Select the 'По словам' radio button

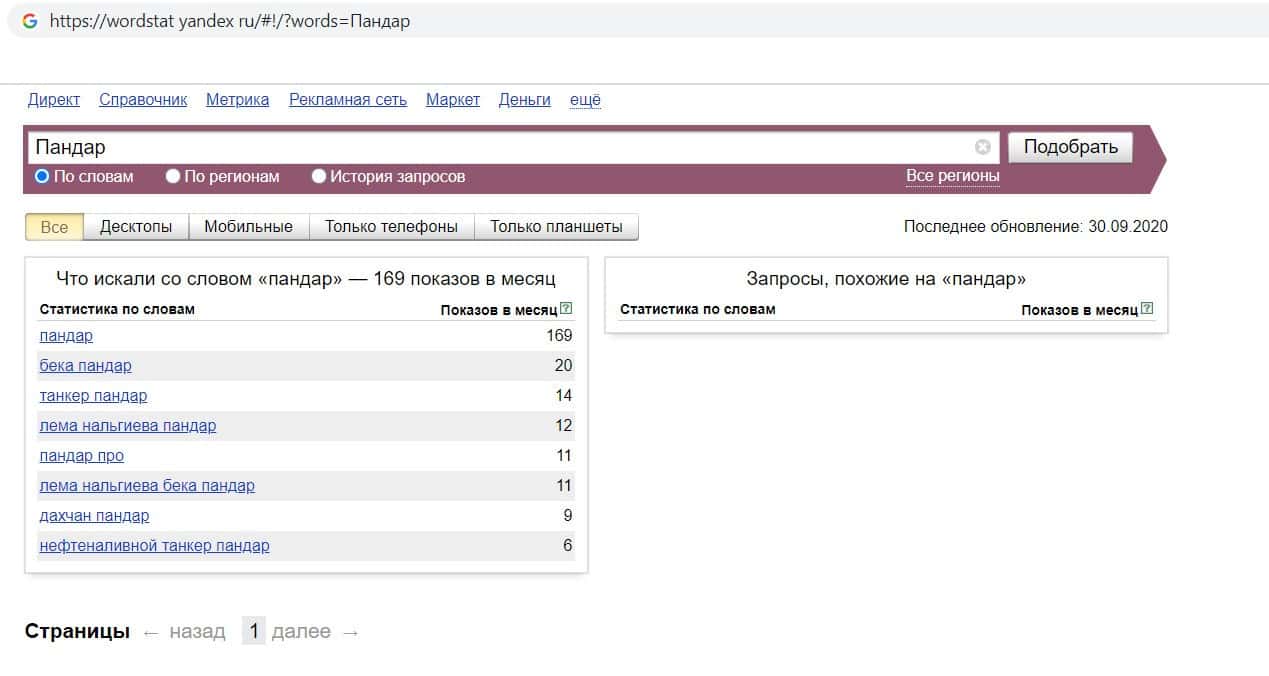42,176
